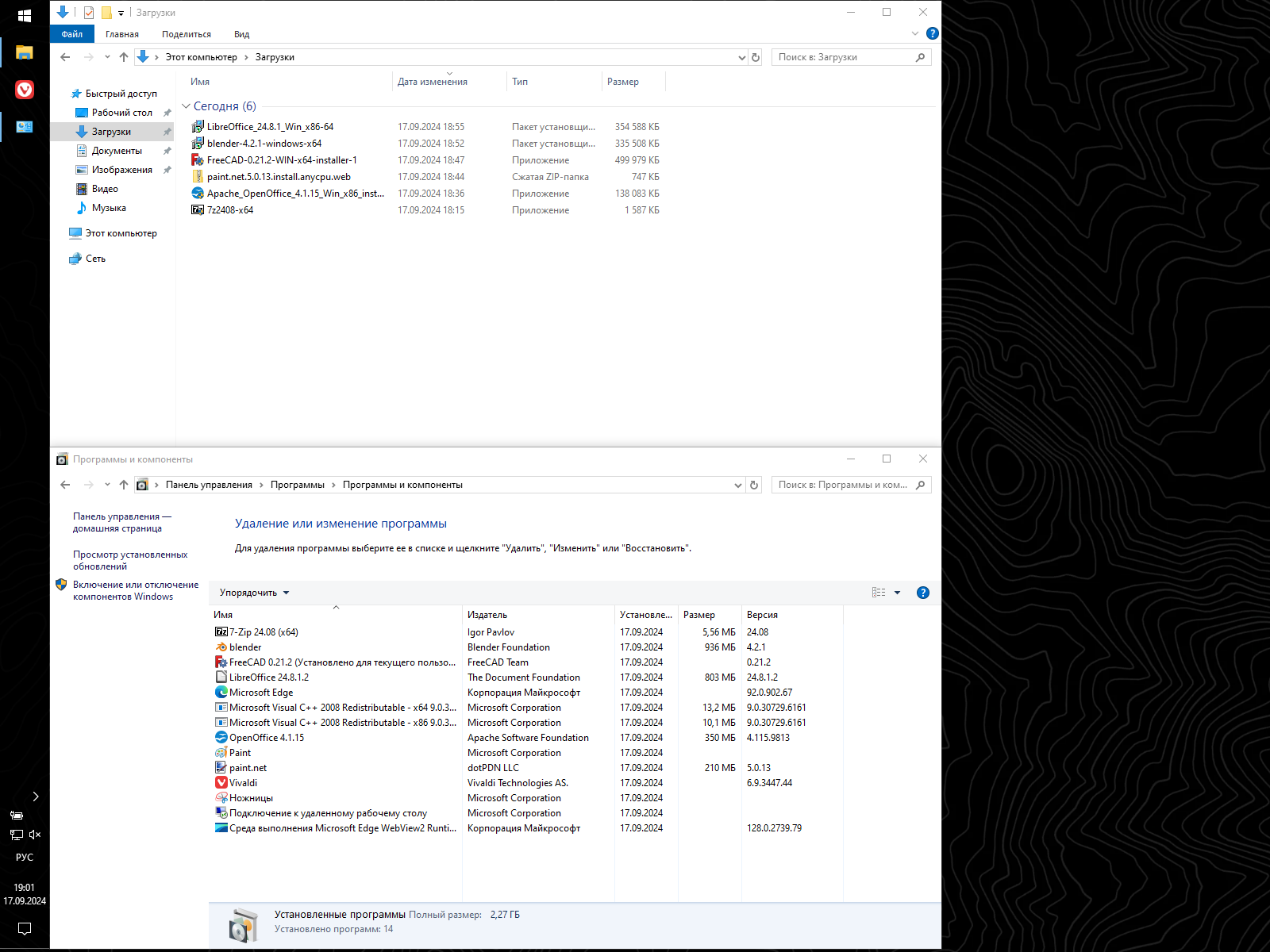Refresh the Загрузки folder view
The height and width of the screenshot is (952, 1270).
tap(756, 57)
